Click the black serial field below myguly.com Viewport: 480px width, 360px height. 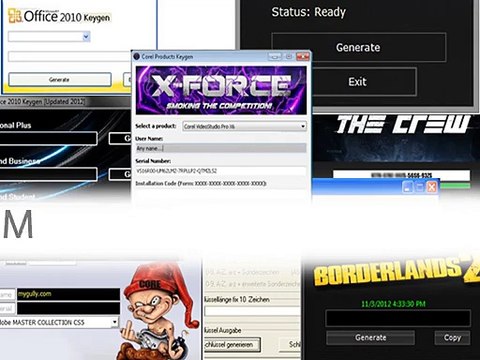point(68,308)
